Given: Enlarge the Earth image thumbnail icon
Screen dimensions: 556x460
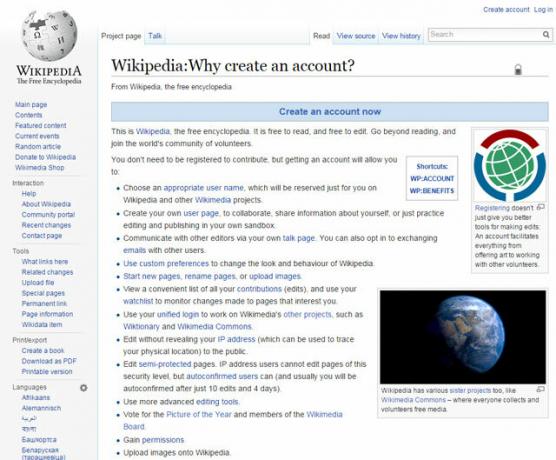Looking at the screenshot, I should click(540, 389).
